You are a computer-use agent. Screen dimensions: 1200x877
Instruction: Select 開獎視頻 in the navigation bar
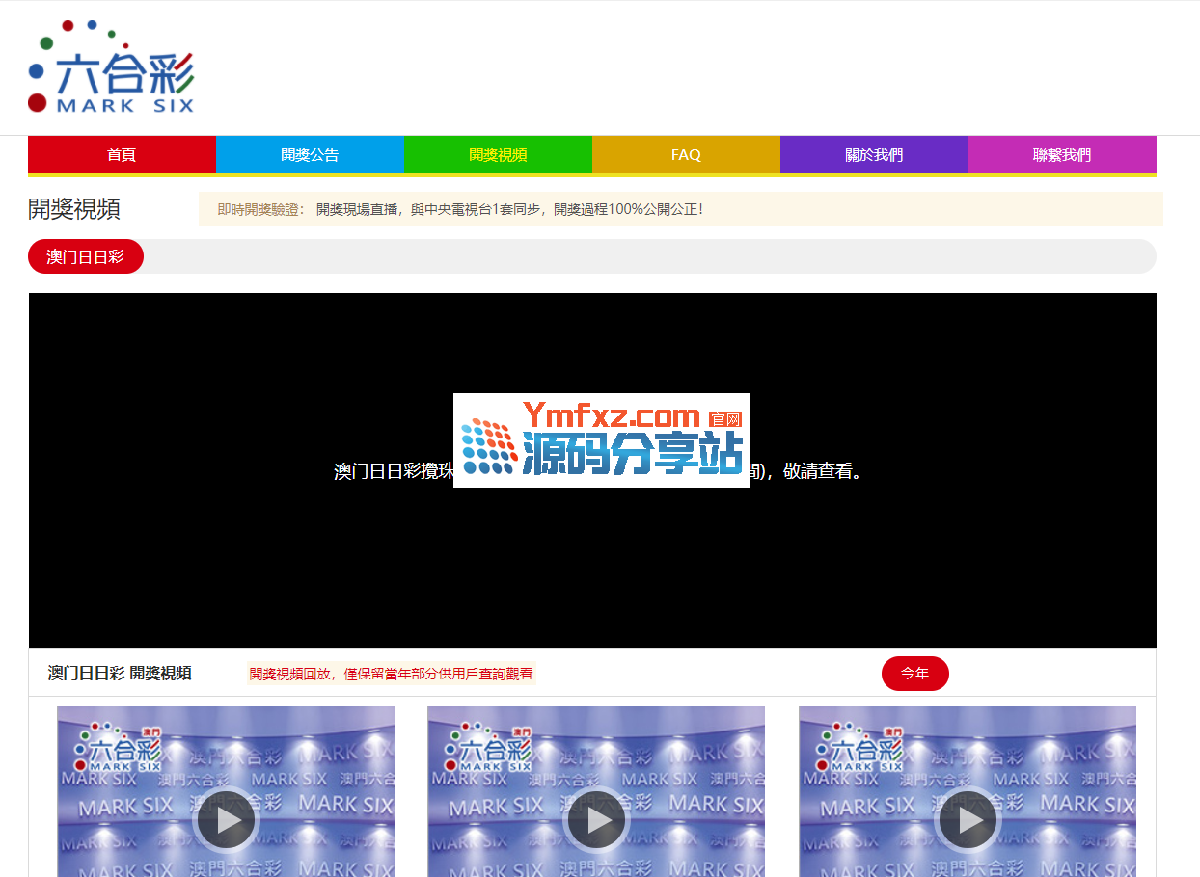[497, 155]
